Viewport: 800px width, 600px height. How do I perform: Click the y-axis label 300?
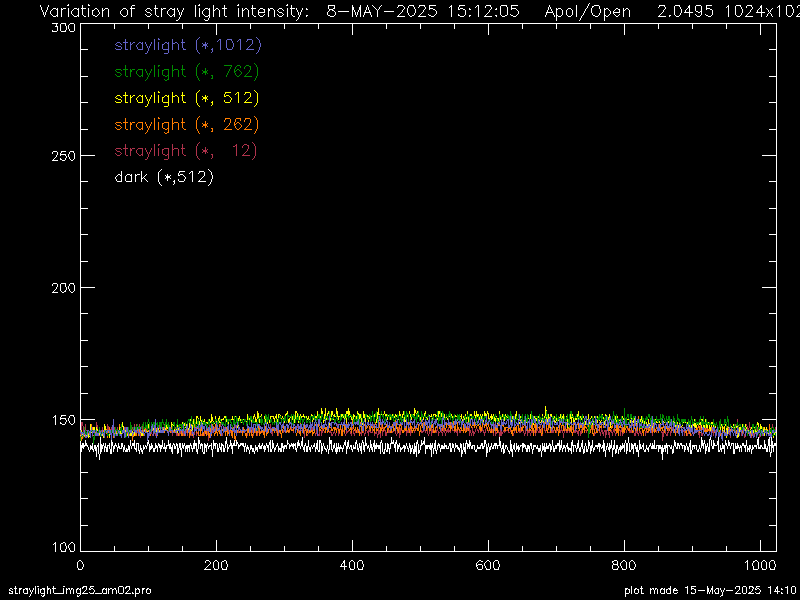coord(64,28)
